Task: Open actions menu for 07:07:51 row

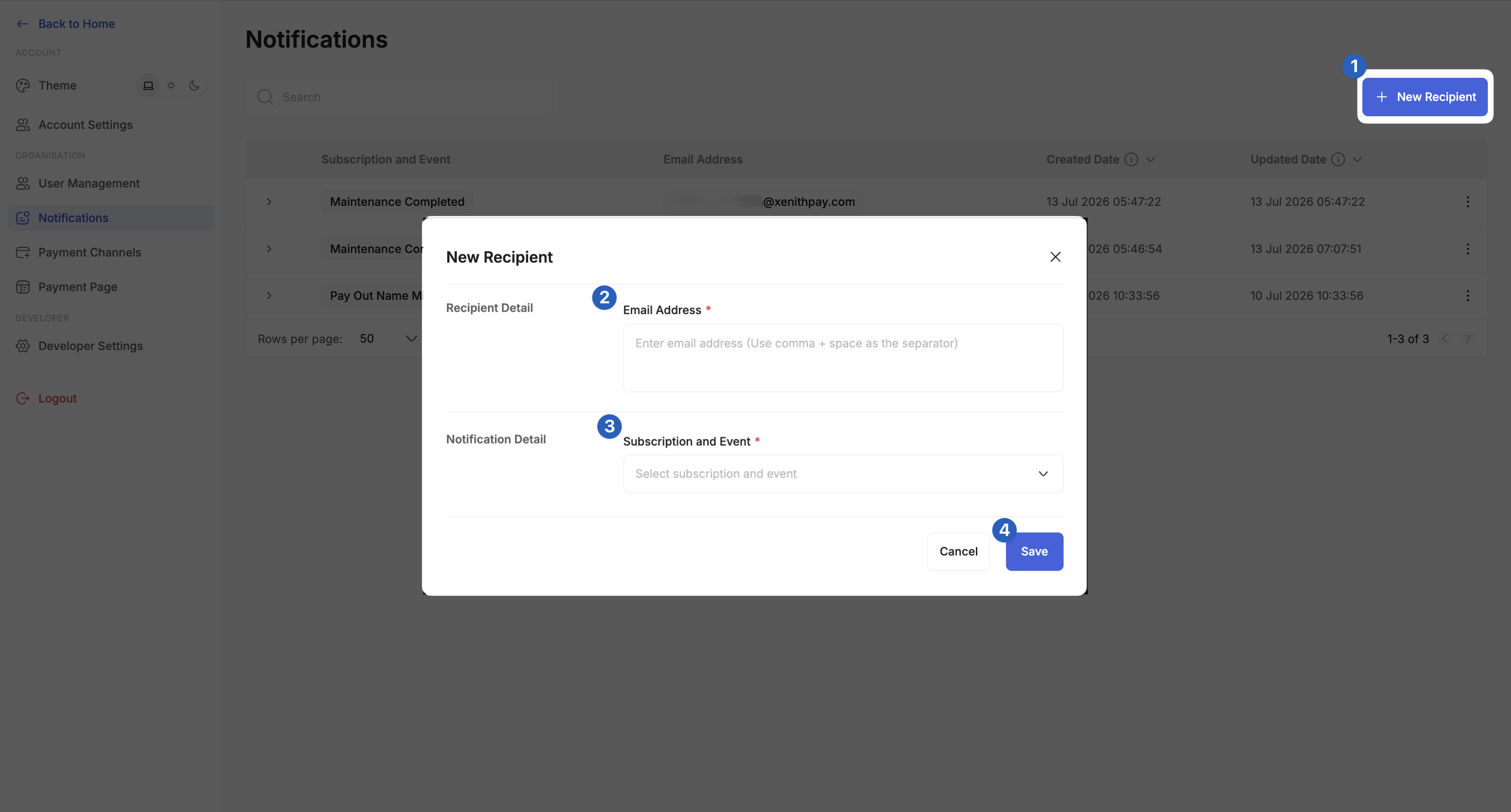Action: (1468, 249)
